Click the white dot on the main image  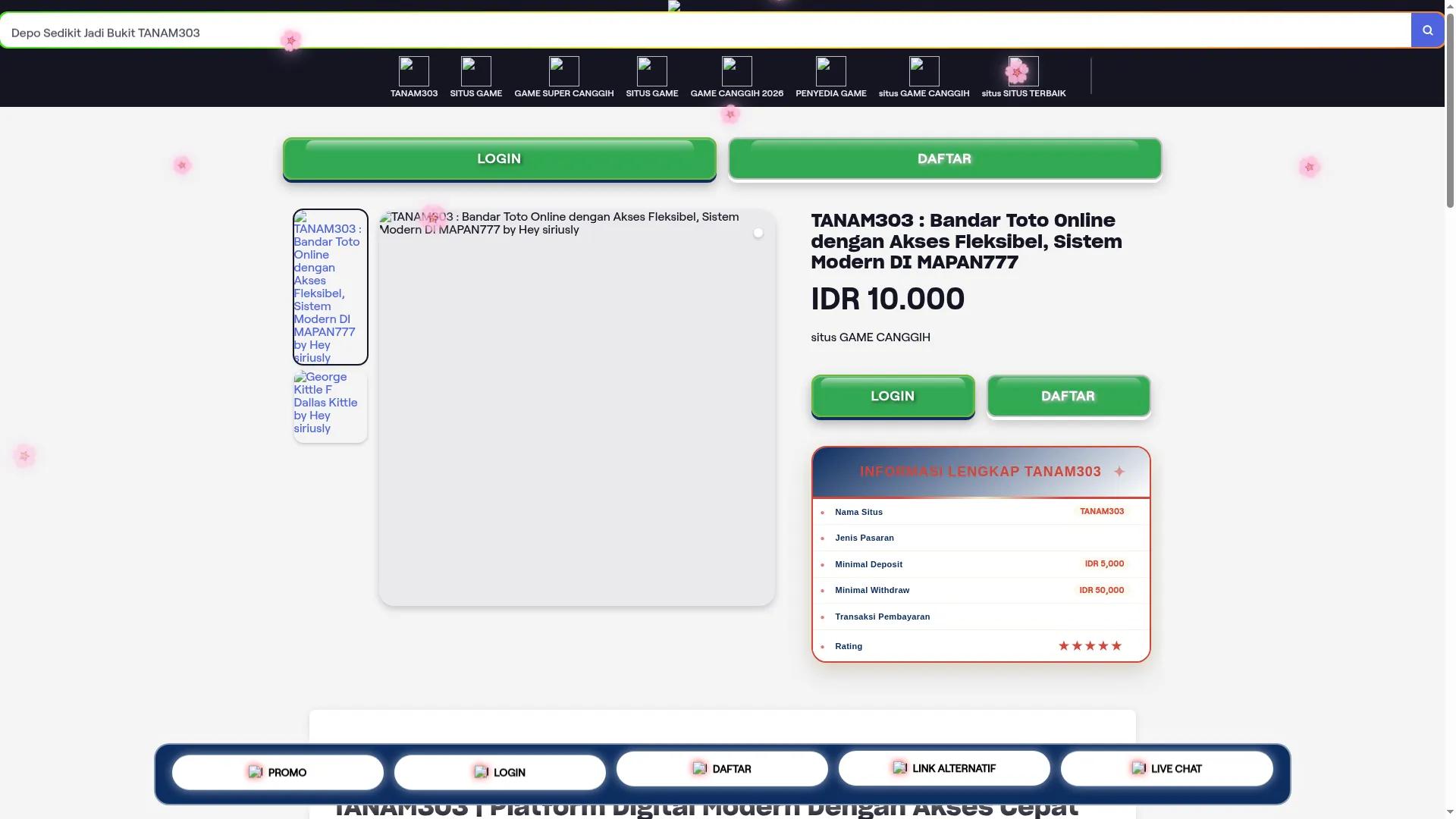[x=758, y=233]
